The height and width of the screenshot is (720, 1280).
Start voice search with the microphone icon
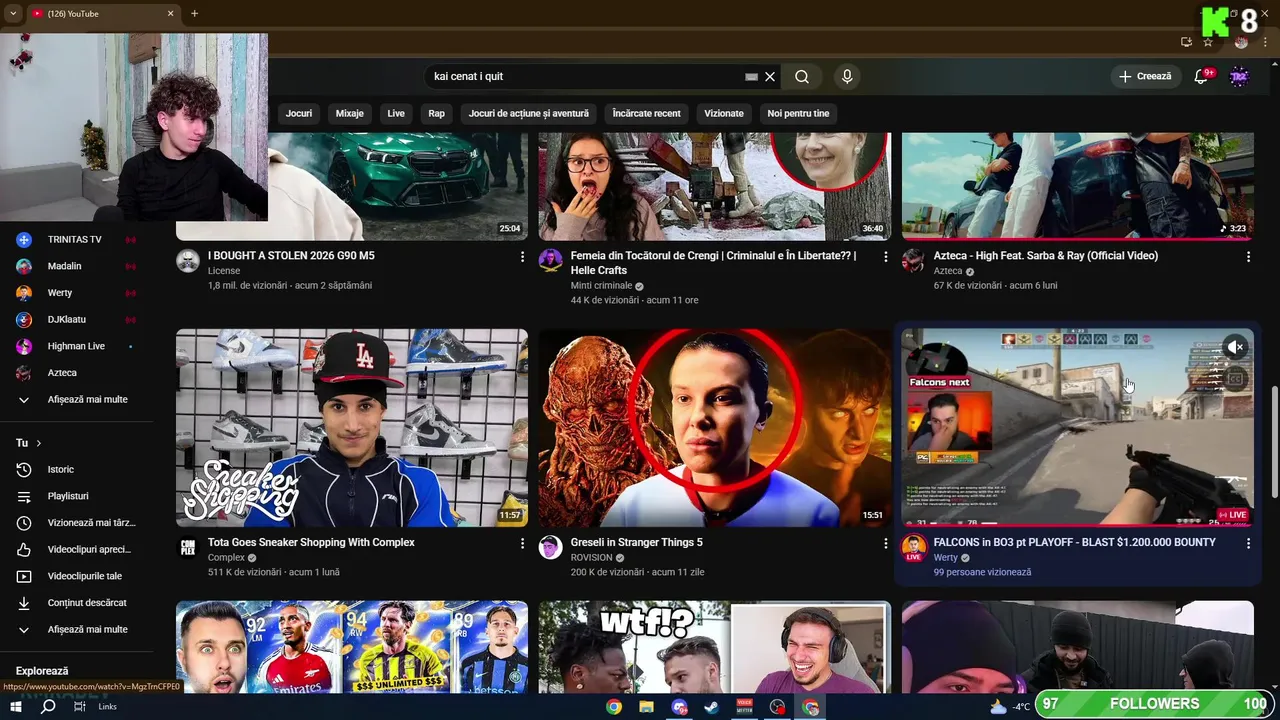[847, 77]
